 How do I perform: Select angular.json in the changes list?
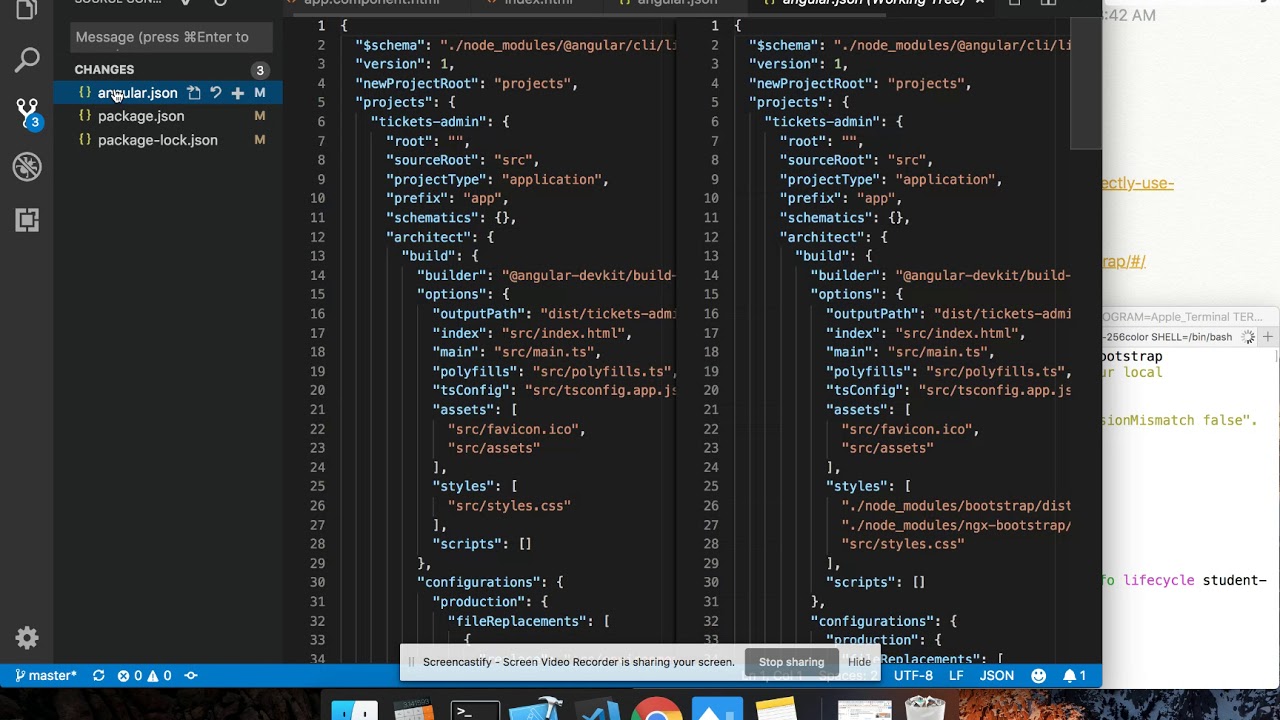137,93
